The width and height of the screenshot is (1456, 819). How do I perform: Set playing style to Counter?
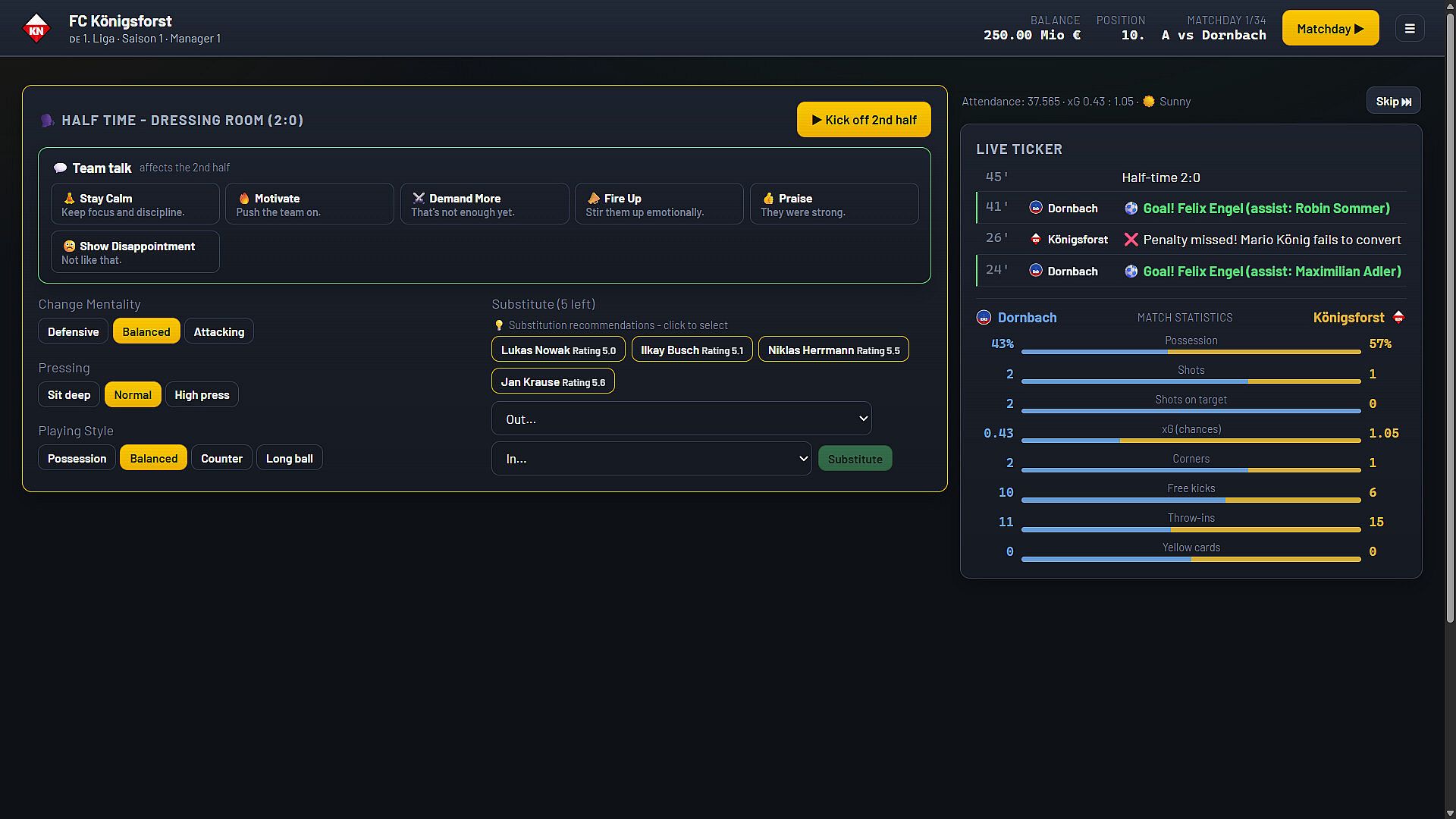click(221, 458)
